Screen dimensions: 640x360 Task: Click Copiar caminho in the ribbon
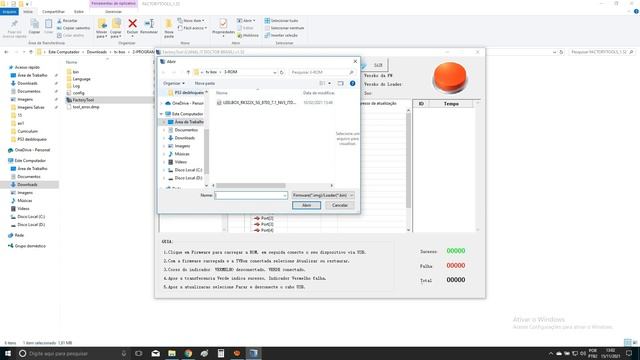73,28
